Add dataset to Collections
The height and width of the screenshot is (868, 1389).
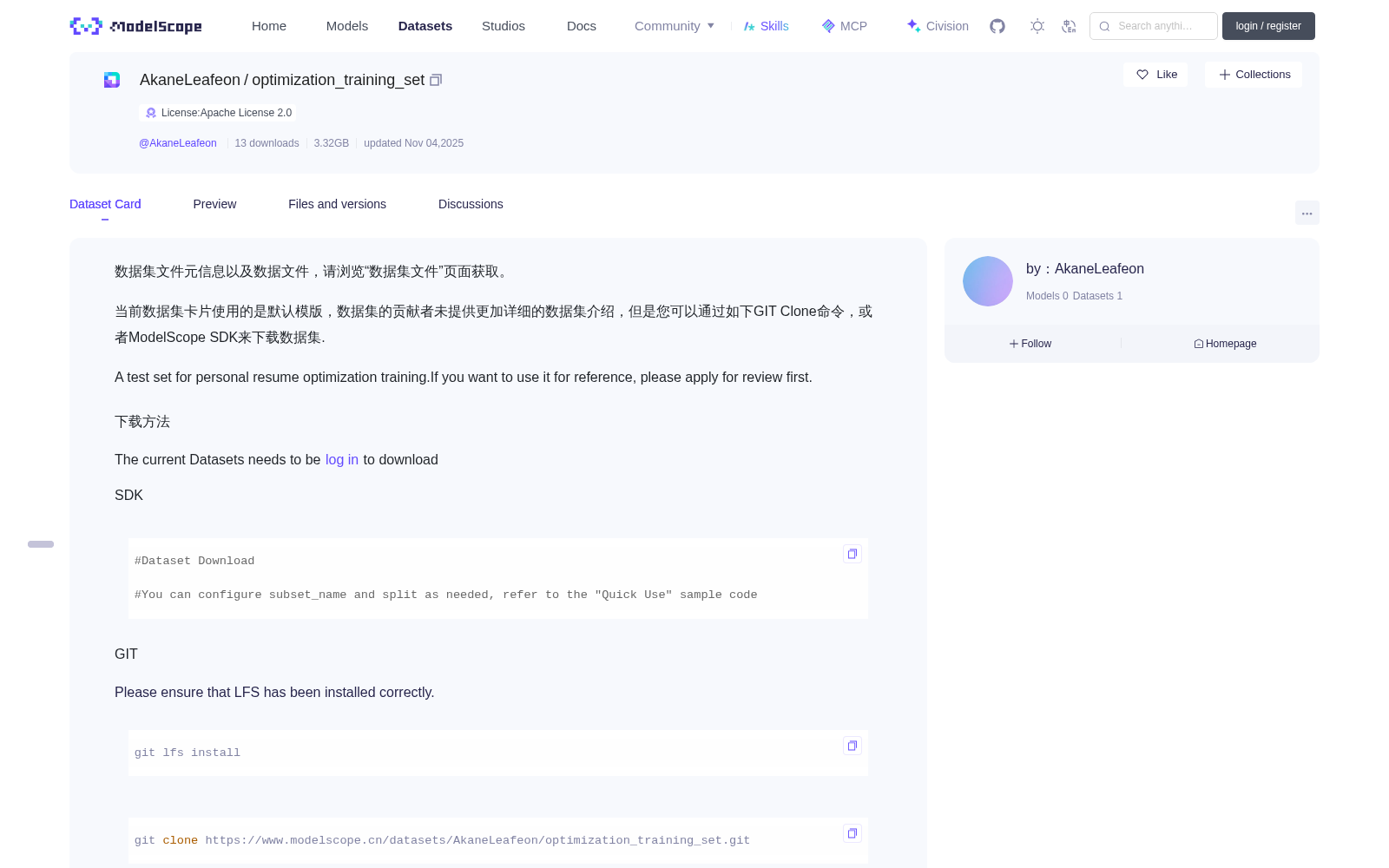coord(1254,75)
